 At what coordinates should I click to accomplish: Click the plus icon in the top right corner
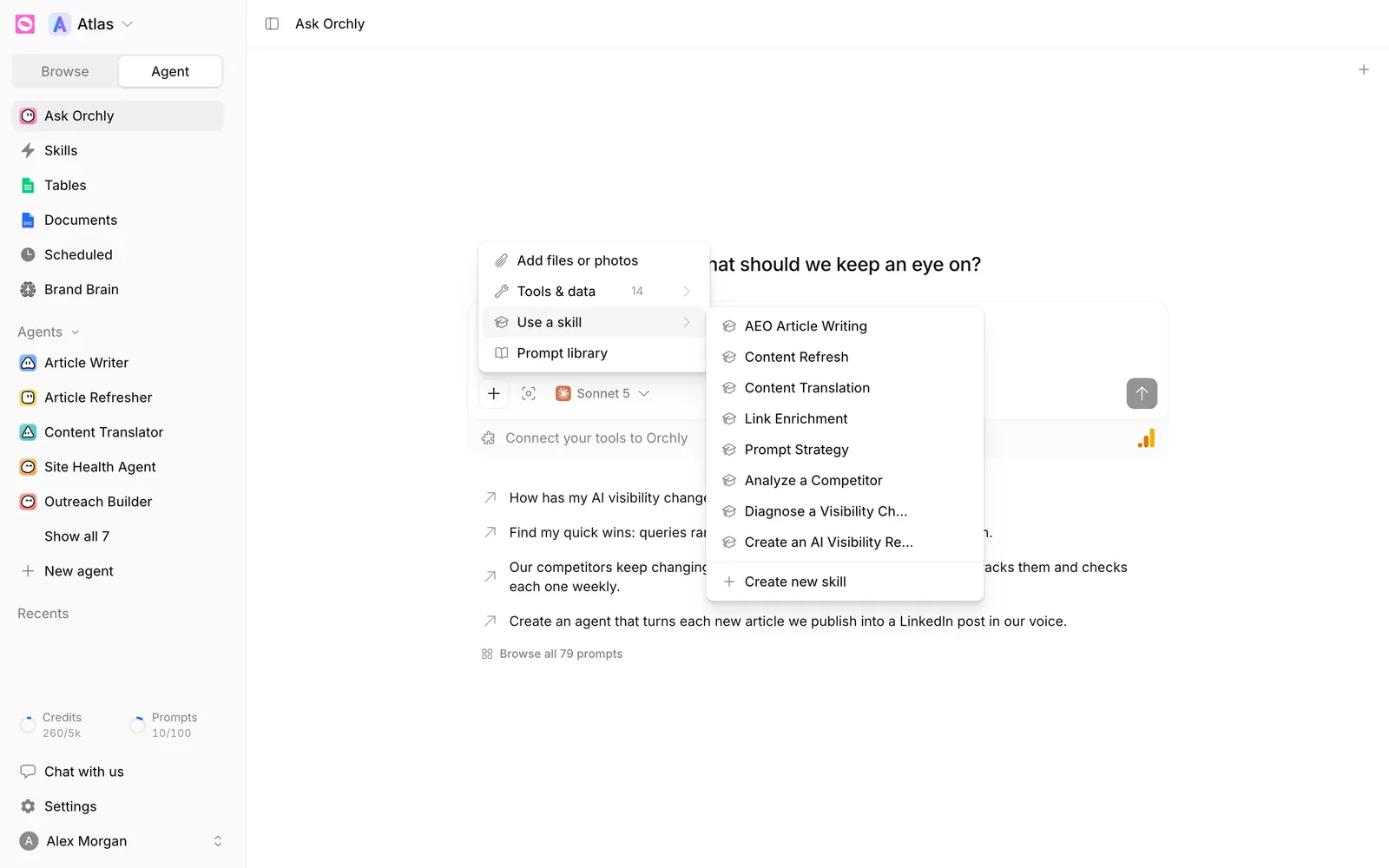click(x=1364, y=69)
